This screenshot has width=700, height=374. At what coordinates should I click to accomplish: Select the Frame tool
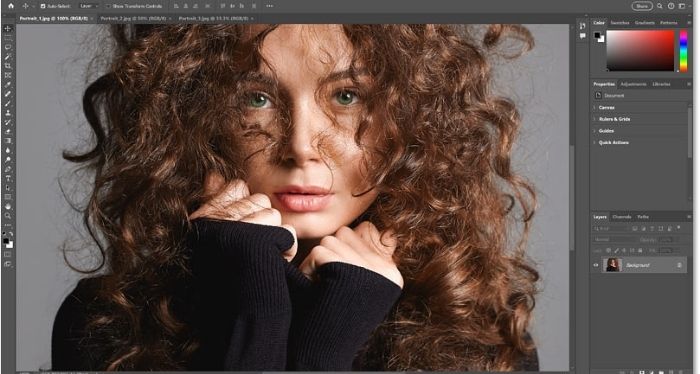coord(8,75)
